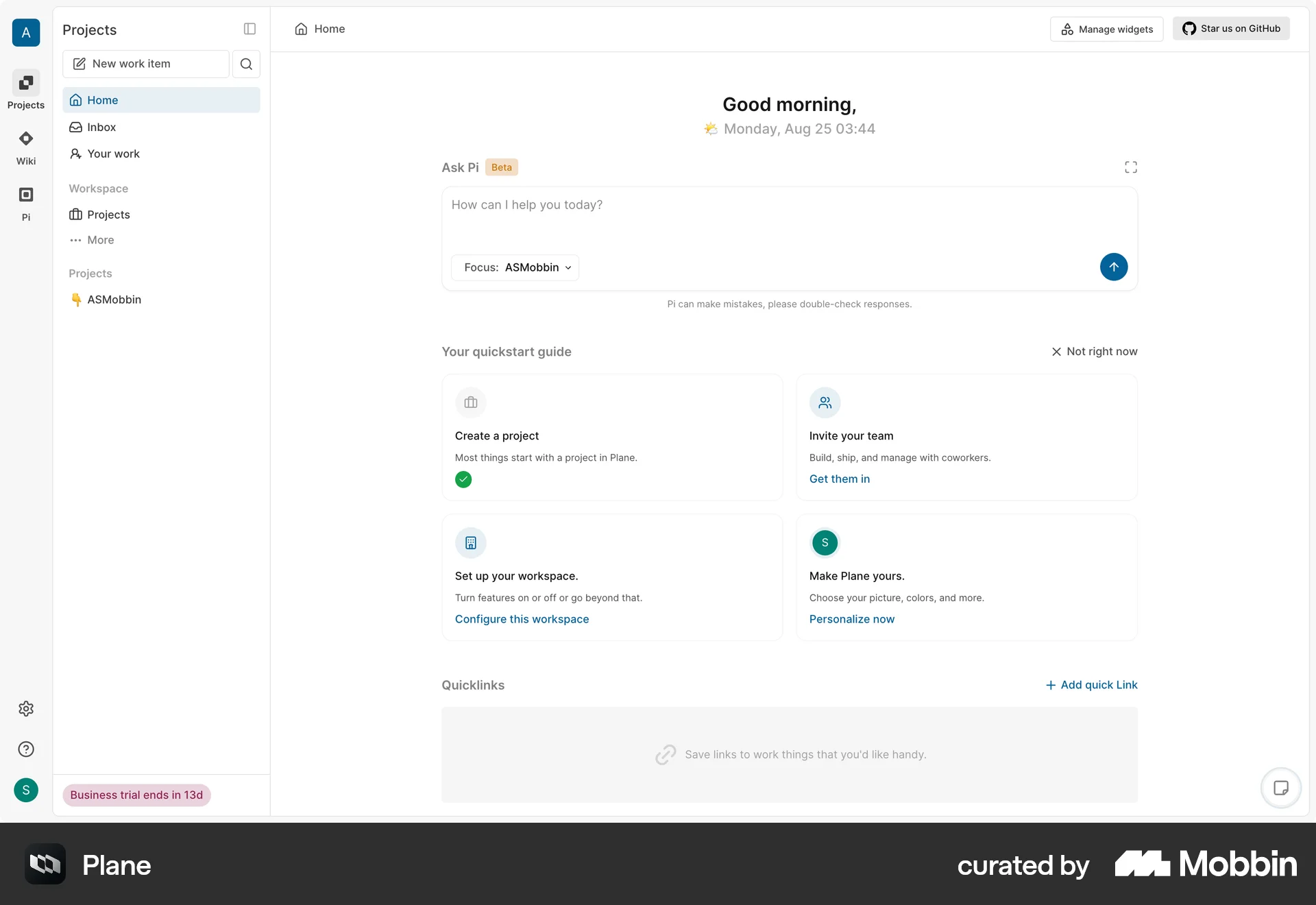The height and width of the screenshot is (905, 1316).
Task: Open the Projects app in left rail
Action: click(26, 90)
